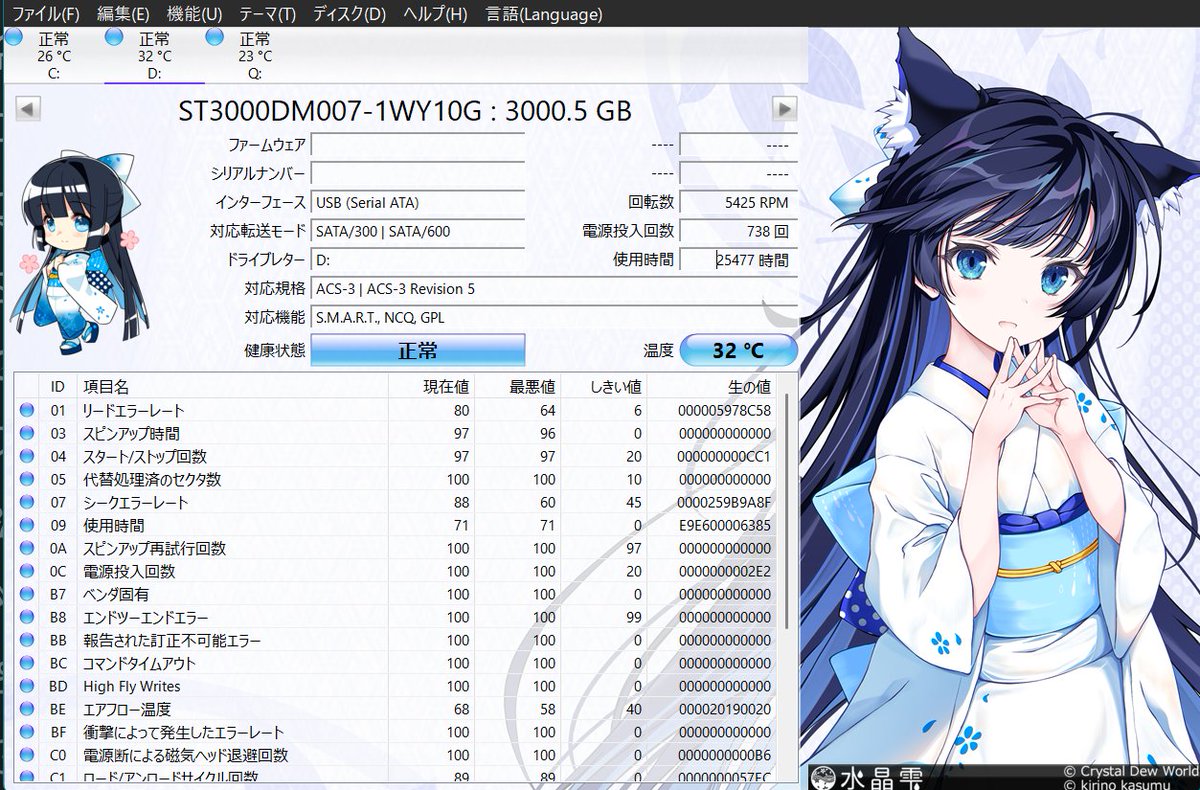
Task: Click the transfer mode field SATA/300 | SATA/600
Action: tap(418, 232)
